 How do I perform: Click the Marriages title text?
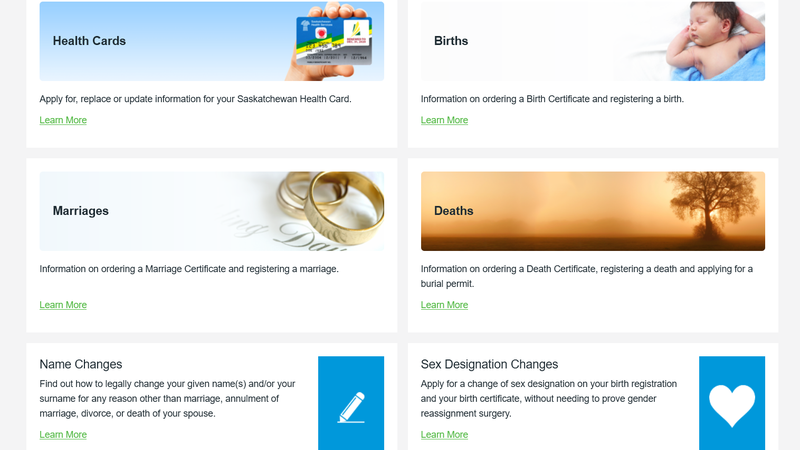point(81,211)
